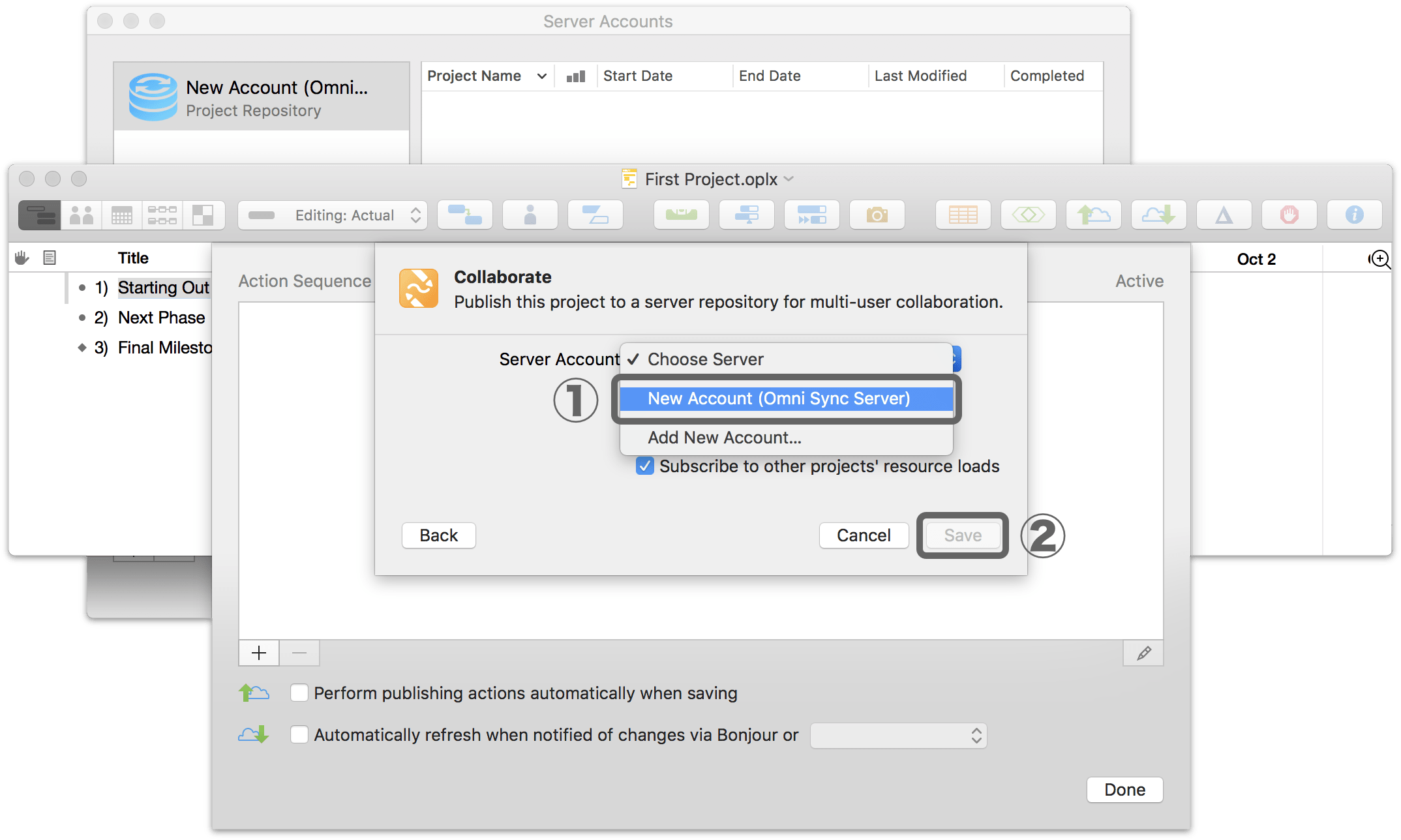Click the Done button

click(1124, 790)
